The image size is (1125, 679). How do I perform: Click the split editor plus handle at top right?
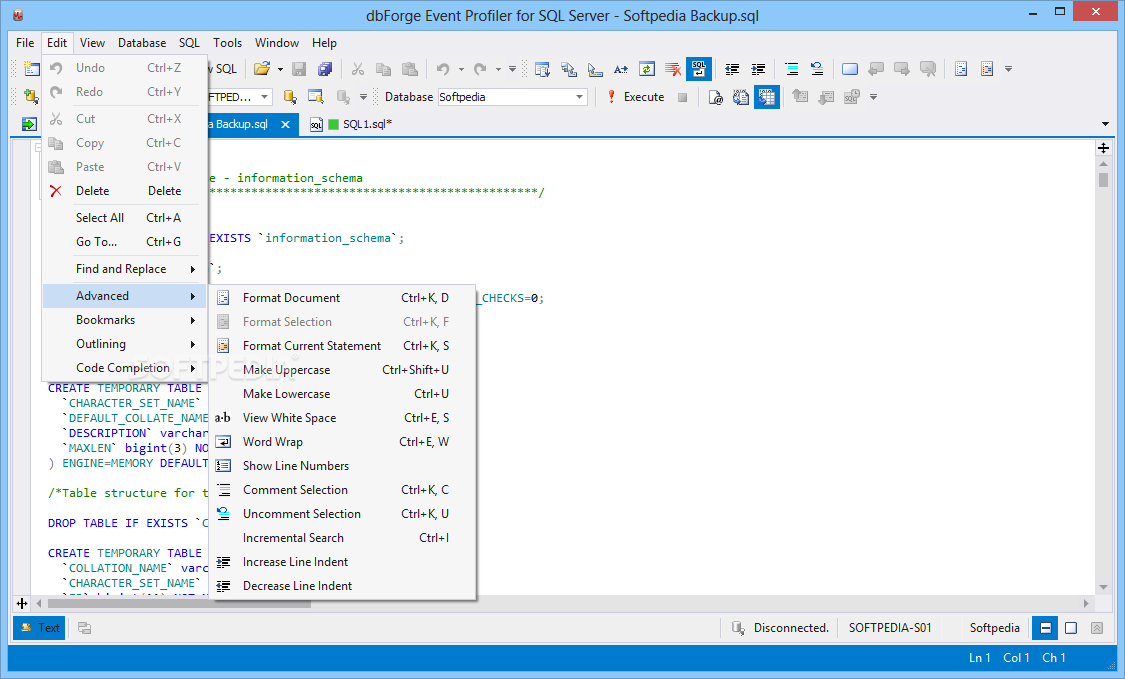click(x=1103, y=148)
